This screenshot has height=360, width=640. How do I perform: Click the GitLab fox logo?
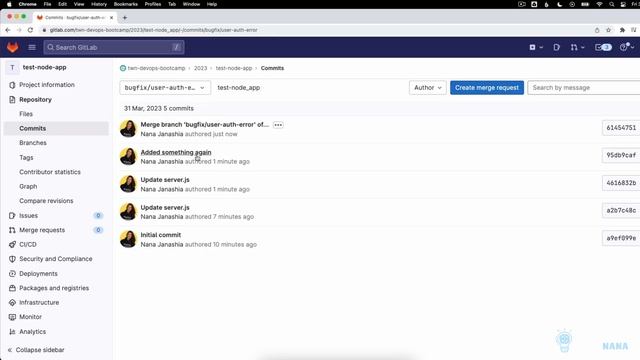click(13, 47)
